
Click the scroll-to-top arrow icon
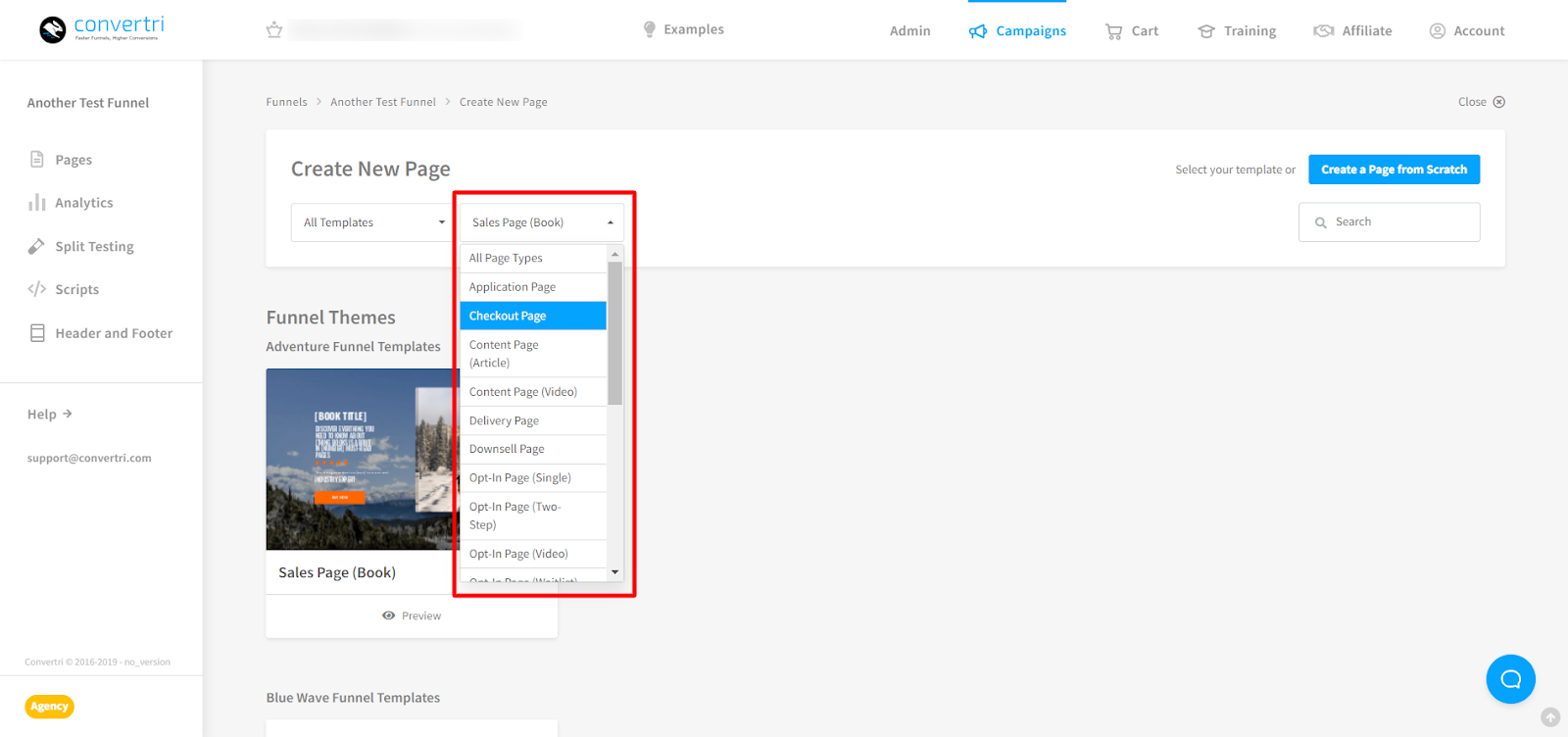pos(1549,717)
